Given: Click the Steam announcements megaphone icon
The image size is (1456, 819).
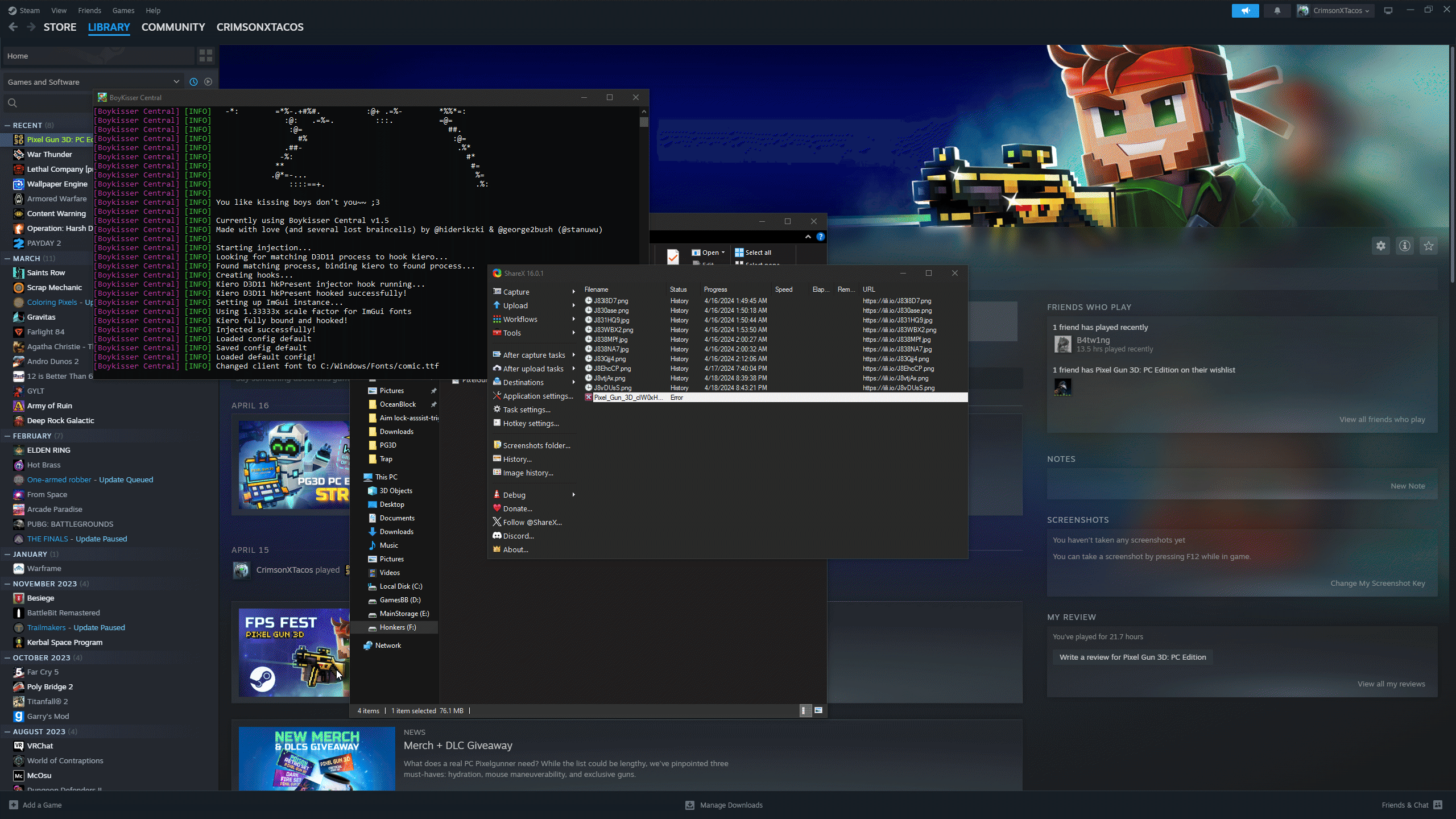Looking at the screenshot, I should [x=1245, y=10].
